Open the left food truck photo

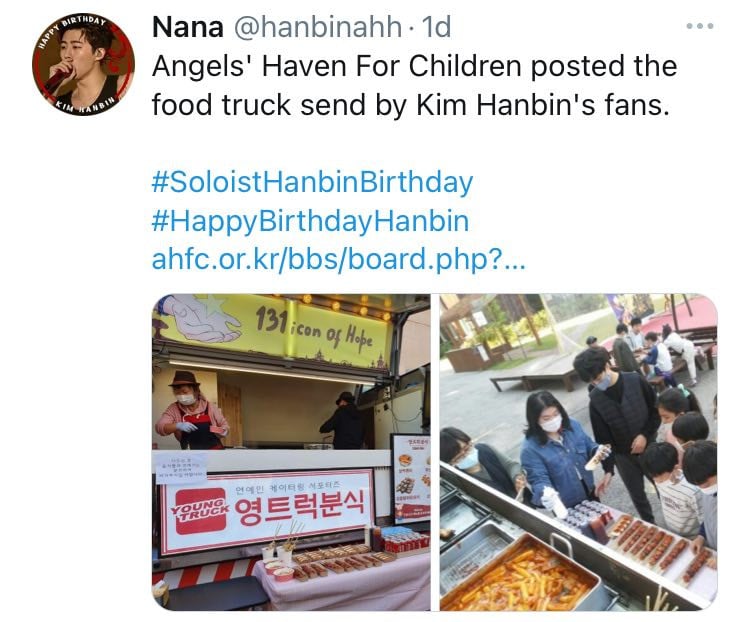click(291, 452)
